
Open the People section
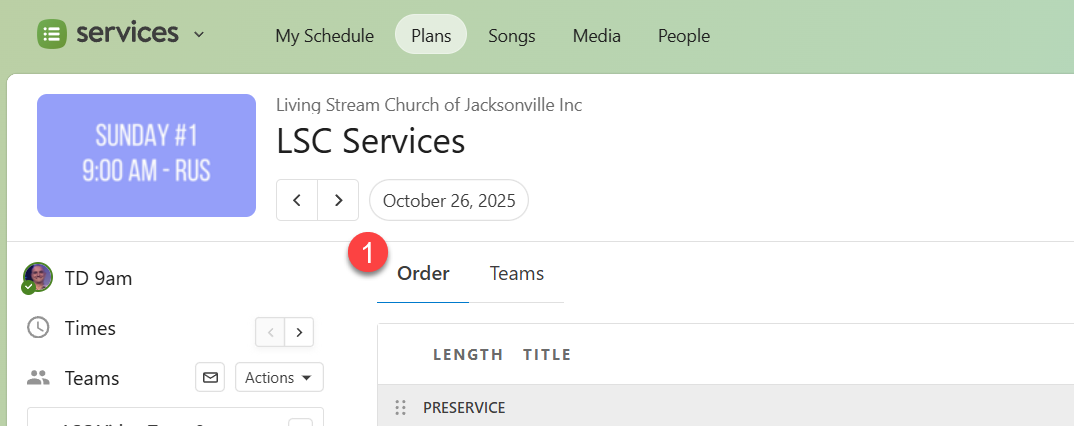pos(684,36)
